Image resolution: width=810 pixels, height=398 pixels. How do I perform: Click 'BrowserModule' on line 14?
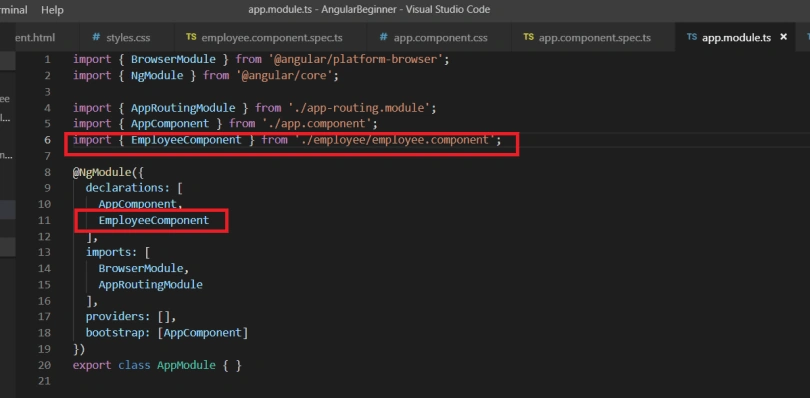141,268
